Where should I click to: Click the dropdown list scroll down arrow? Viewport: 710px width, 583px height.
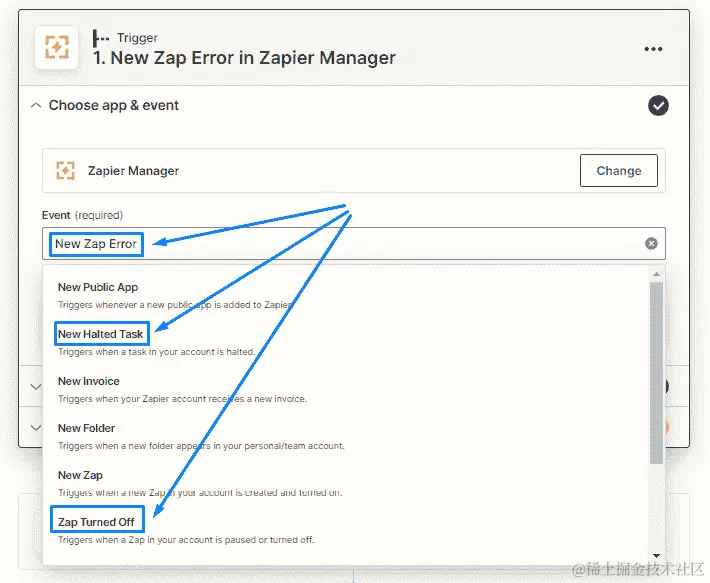pos(656,555)
